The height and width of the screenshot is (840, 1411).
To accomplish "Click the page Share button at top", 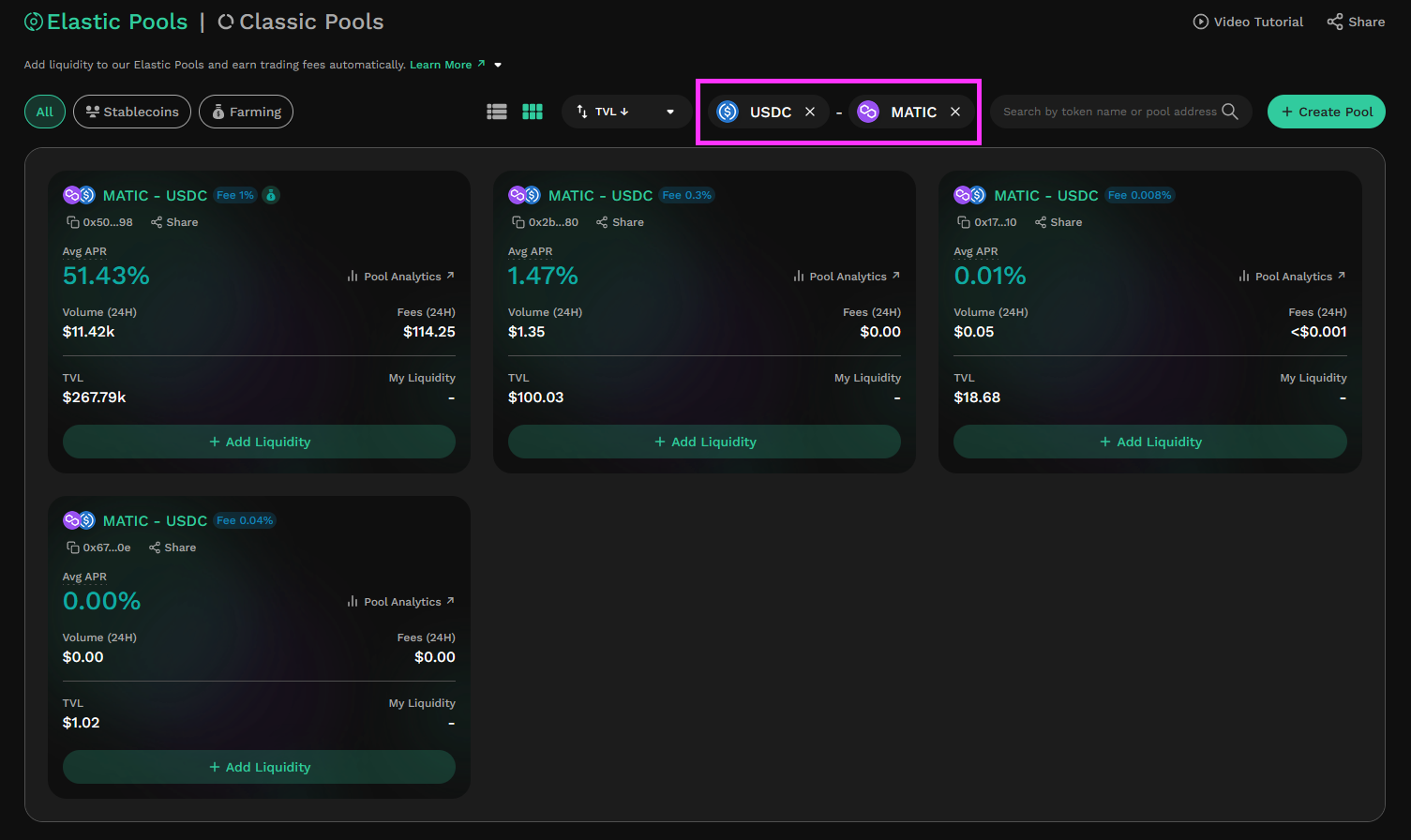I will tap(1356, 22).
